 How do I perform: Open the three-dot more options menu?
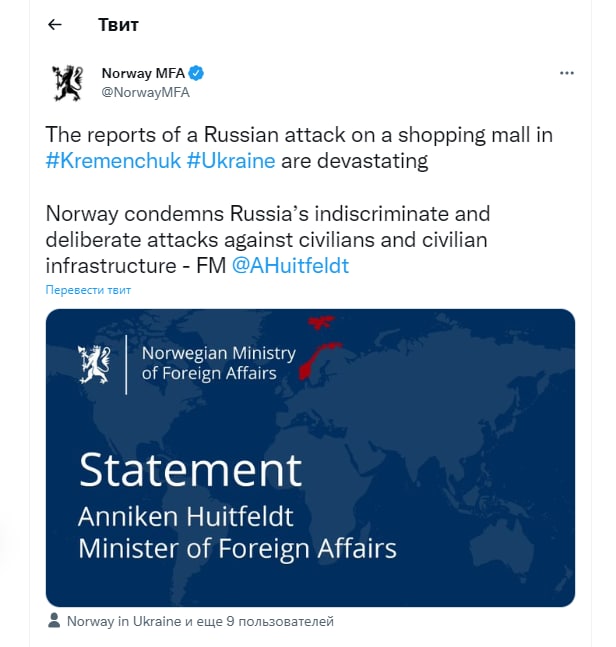click(x=566, y=73)
